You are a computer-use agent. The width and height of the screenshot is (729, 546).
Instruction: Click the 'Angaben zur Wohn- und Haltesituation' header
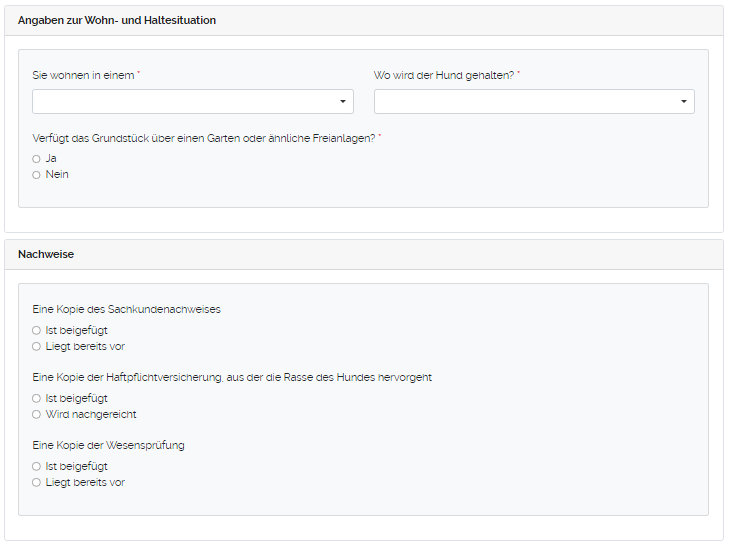coord(117,20)
